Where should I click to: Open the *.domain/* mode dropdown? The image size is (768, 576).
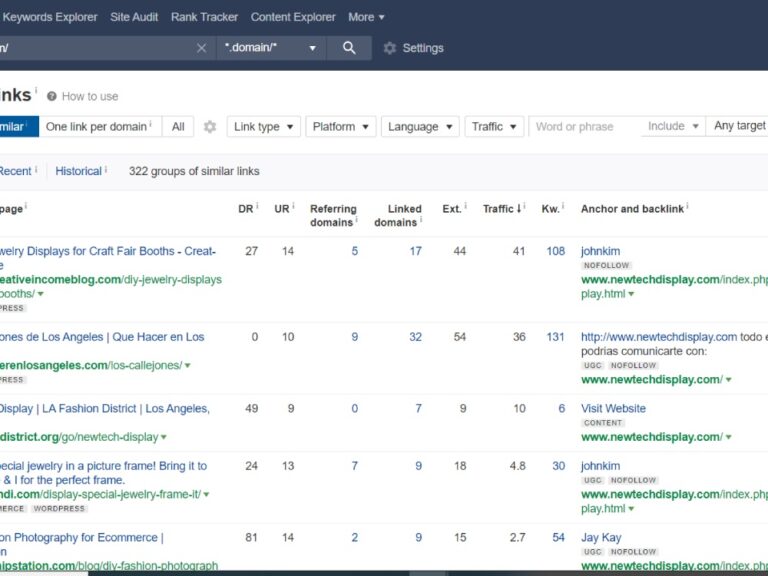[x=271, y=48]
